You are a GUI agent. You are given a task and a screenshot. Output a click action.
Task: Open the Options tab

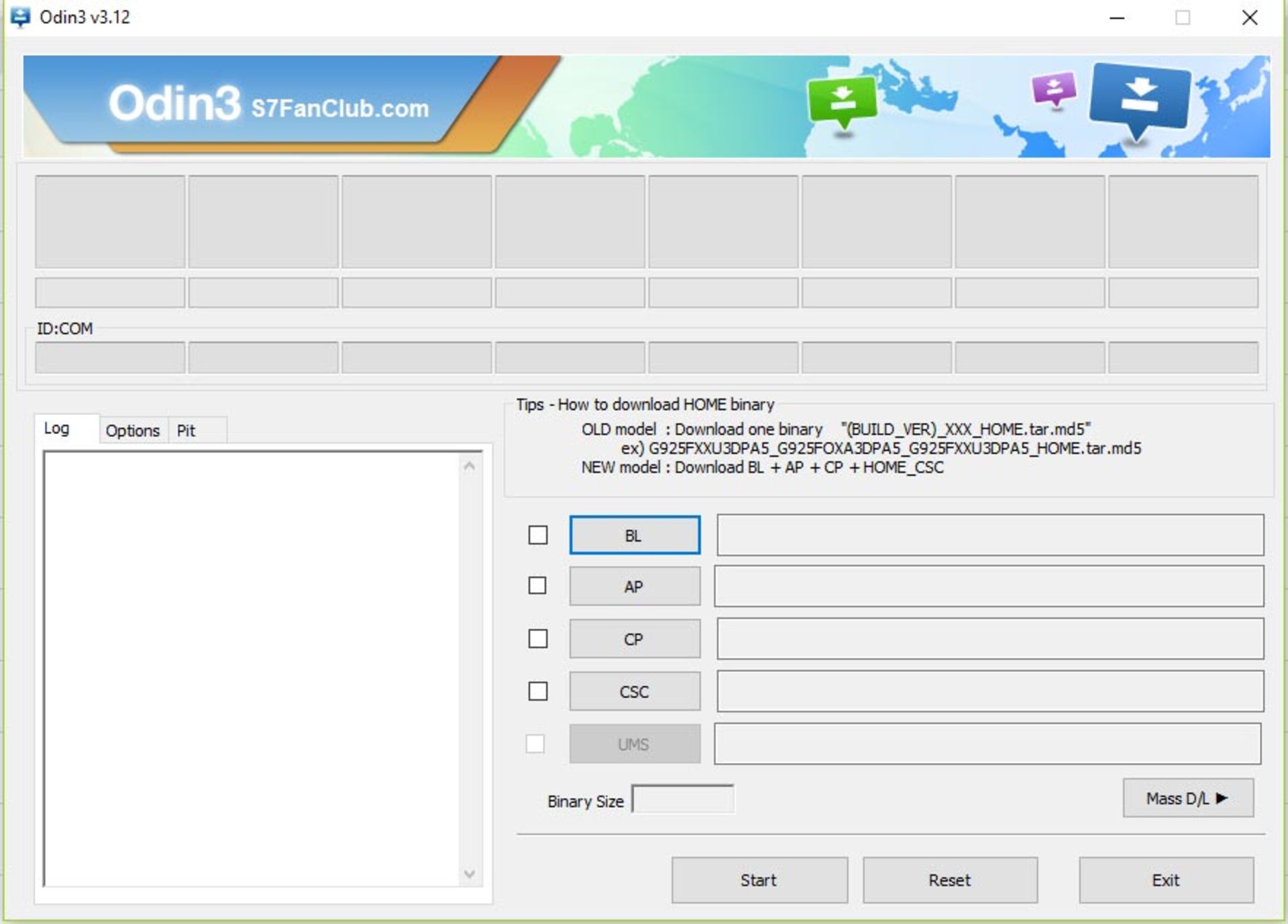tap(133, 430)
